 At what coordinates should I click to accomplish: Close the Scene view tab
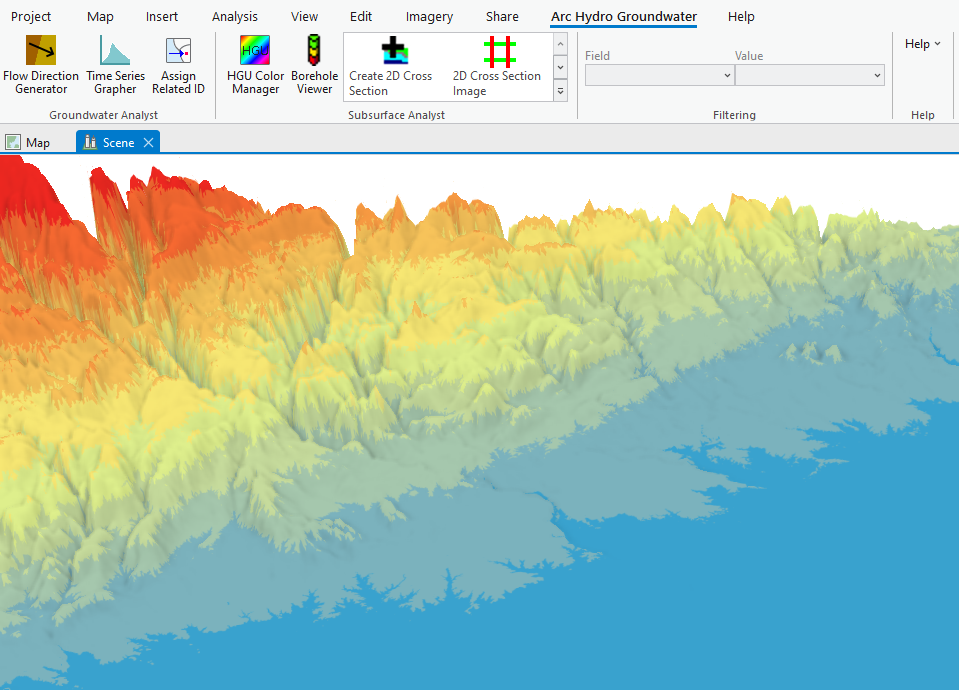coord(149,143)
